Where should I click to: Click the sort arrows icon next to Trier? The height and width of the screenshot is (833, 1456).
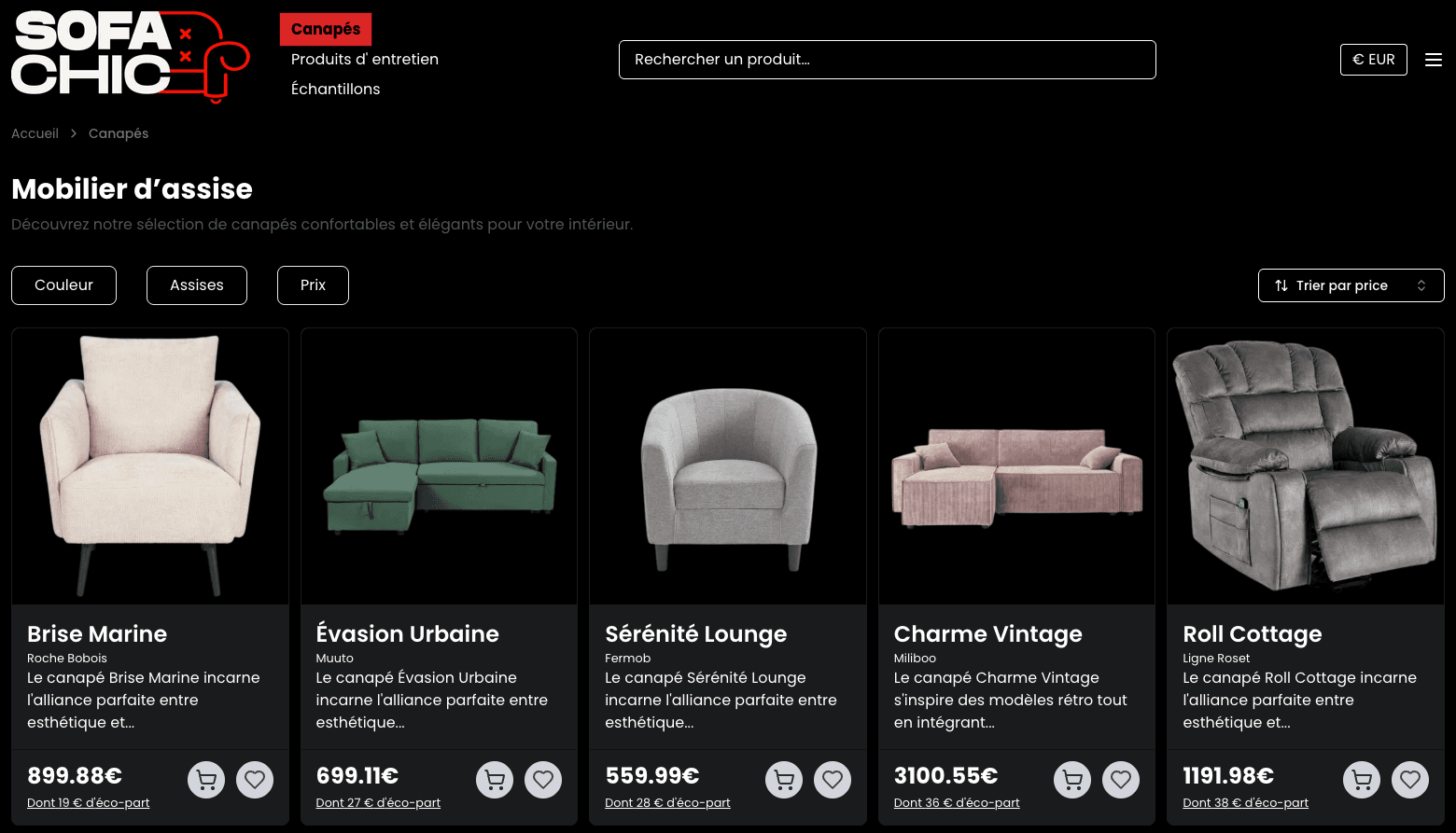click(x=1281, y=285)
